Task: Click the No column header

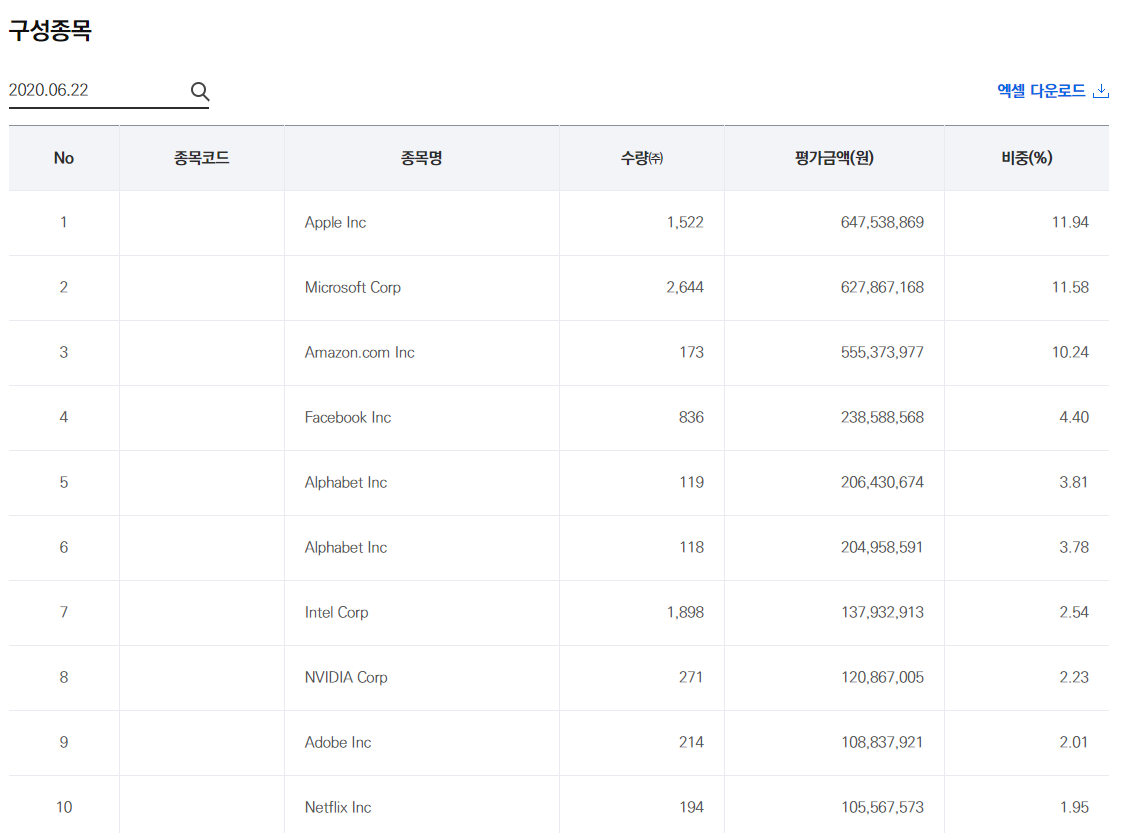Action: tap(63, 158)
